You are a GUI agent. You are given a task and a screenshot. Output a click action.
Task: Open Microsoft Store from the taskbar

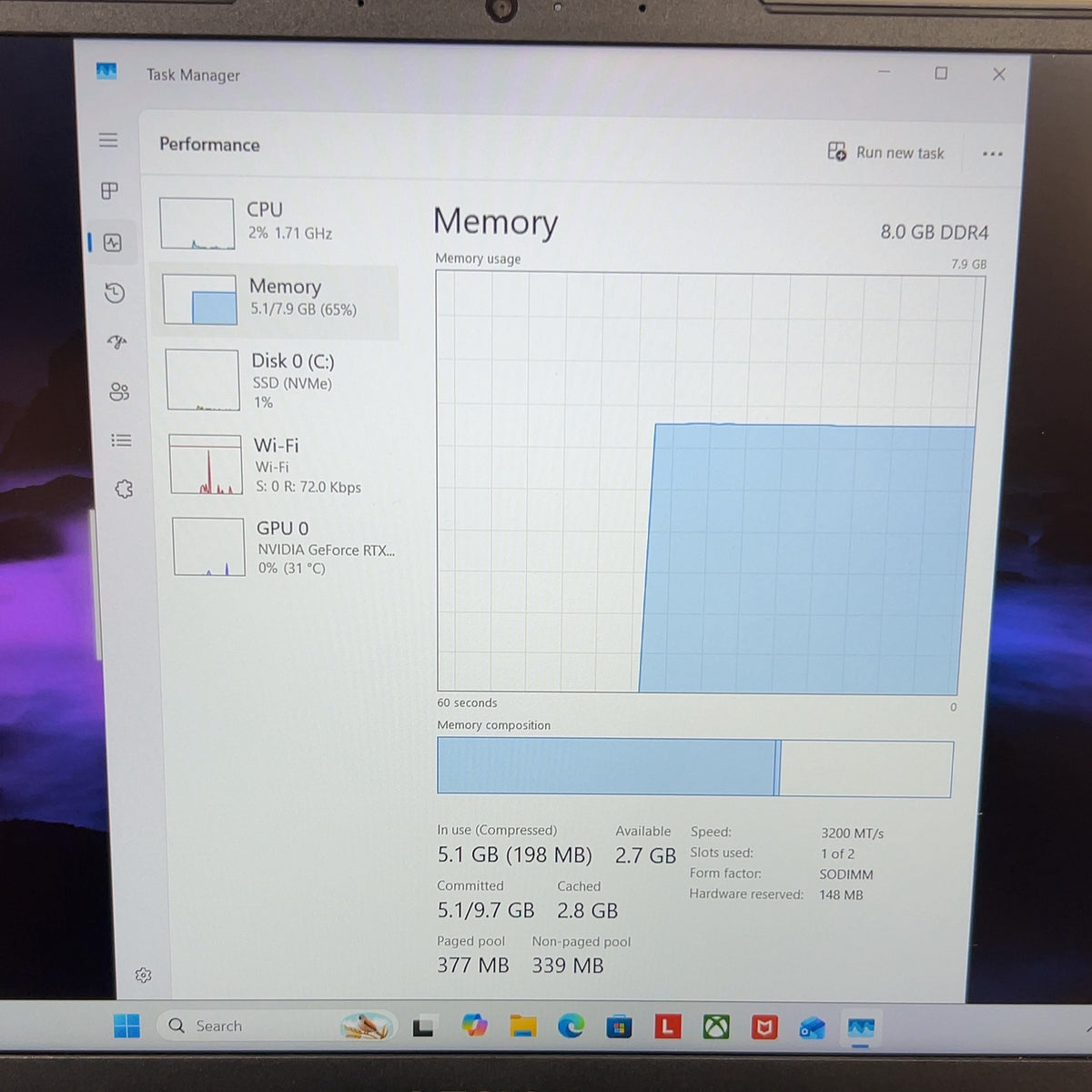pos(619,1027)
